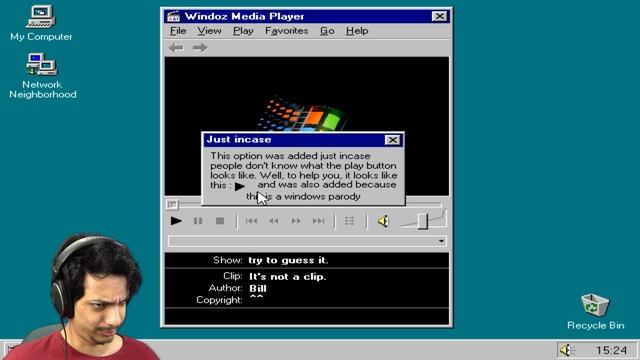The image size is (640, 360).
Task: Click the fast forward button
Action: point(296,221)
